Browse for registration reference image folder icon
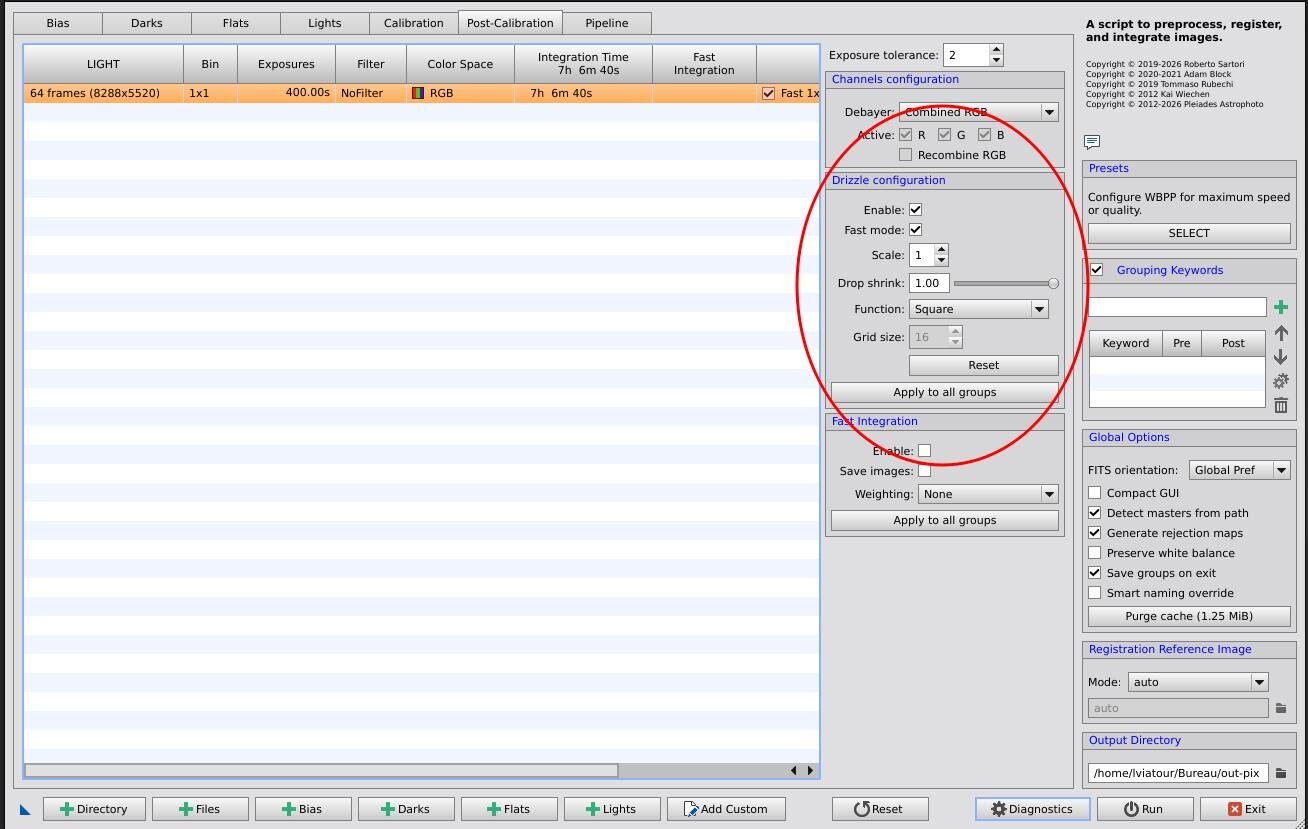 pos(1280,708)
